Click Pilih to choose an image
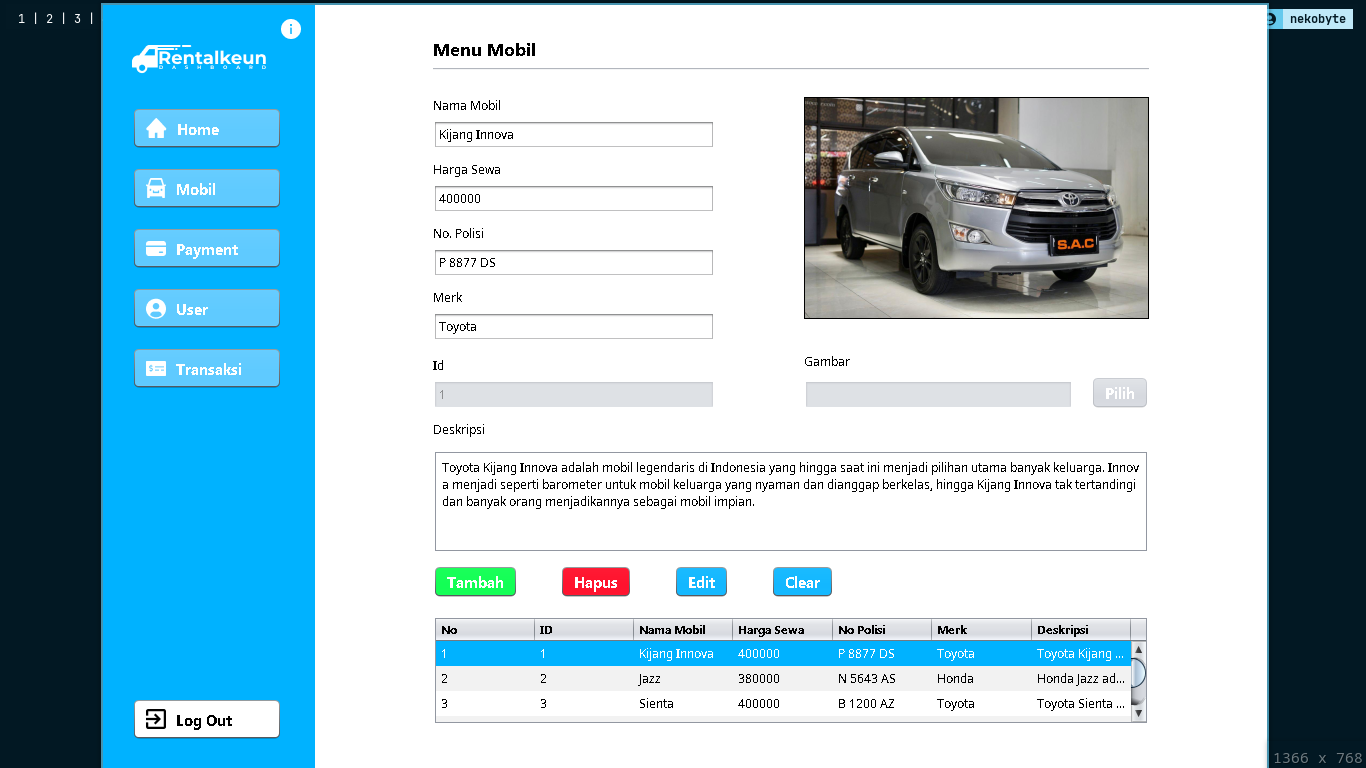Screen dimensions: 1366x768 [x=1119, y=393]
